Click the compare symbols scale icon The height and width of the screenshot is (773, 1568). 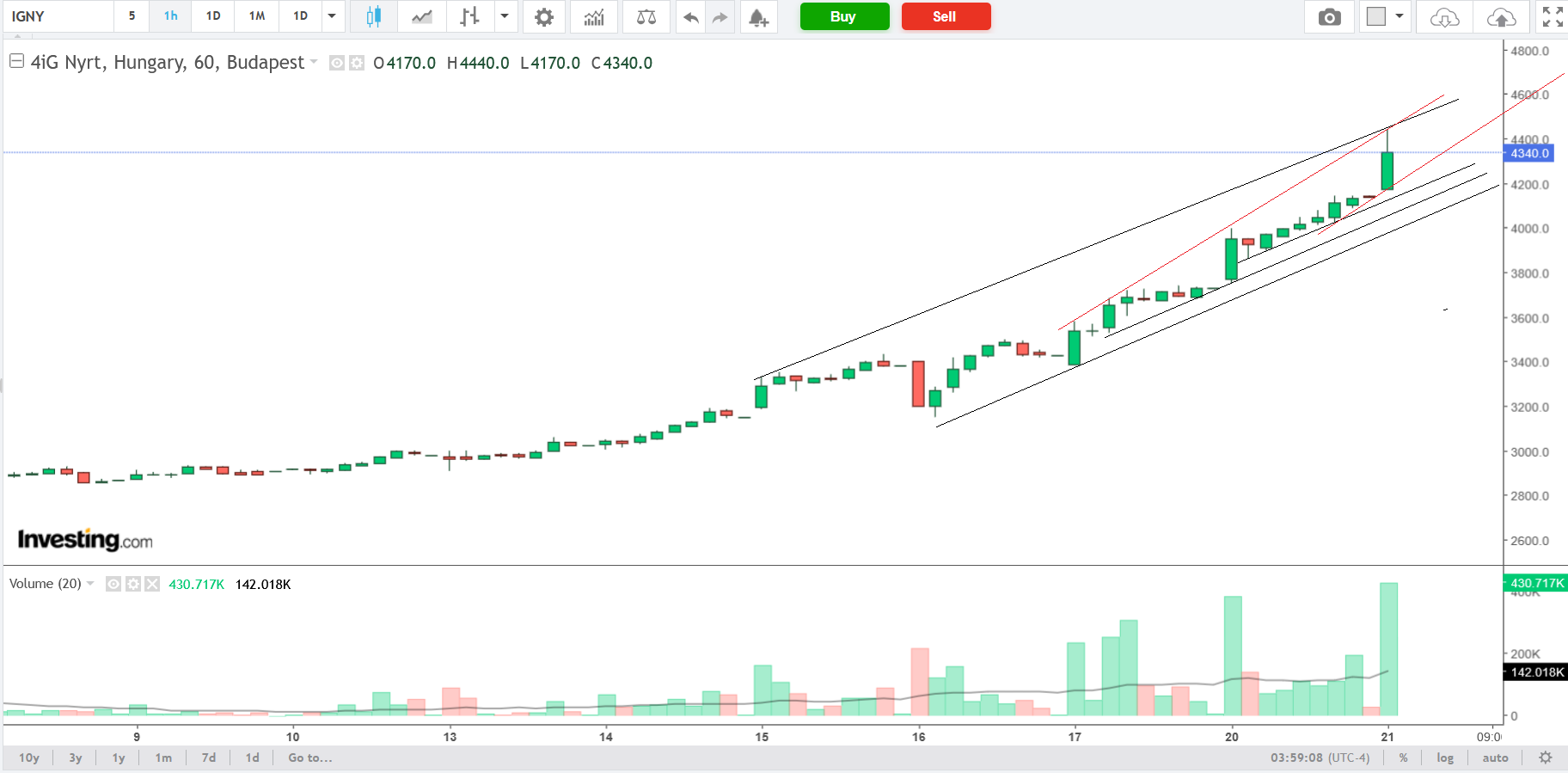(646, 16)
